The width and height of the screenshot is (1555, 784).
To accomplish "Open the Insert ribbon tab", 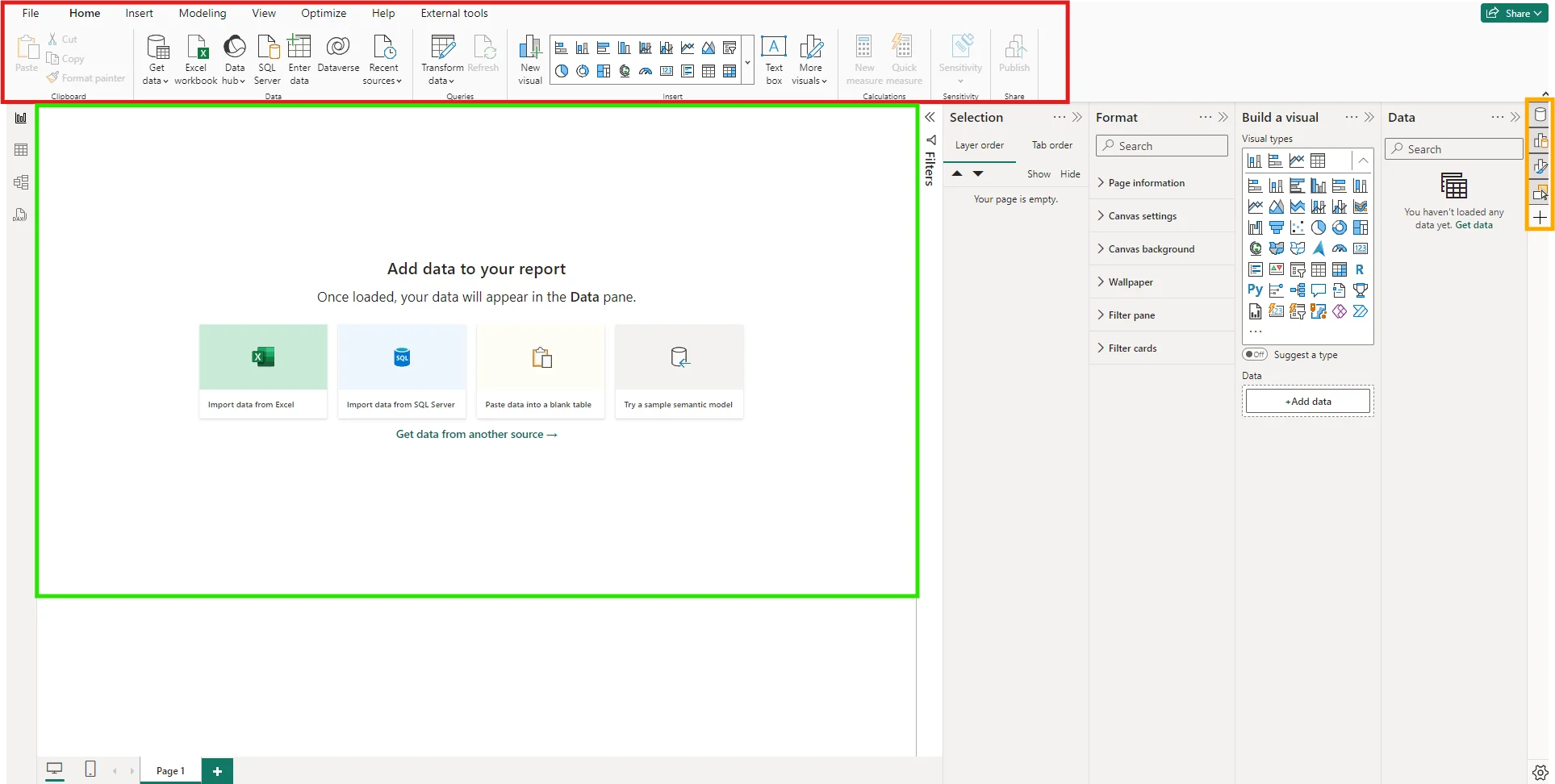I will [x=139, y=13].
